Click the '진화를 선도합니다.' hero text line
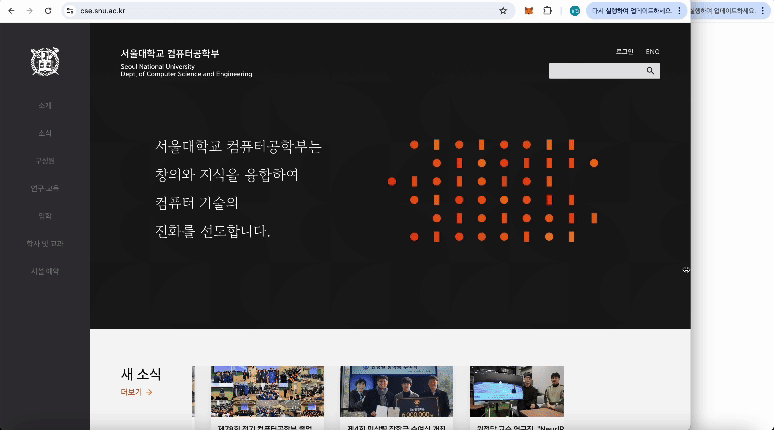This screenshot has width=774, height=430. (x=212, y=231)
